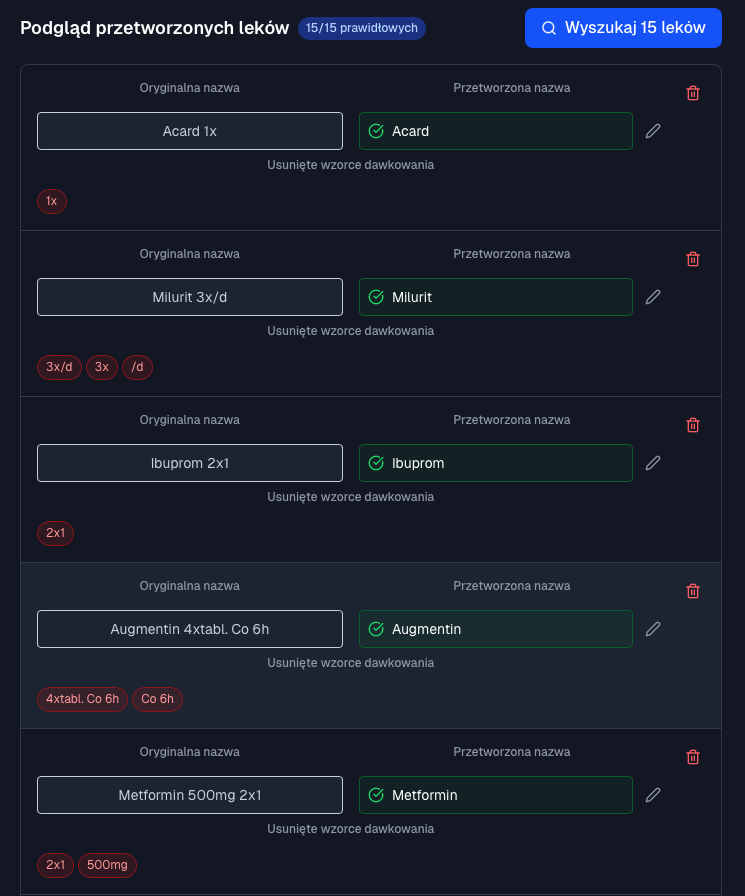Edit the processed name Metformin
Image resolution: width=745 pixels, height=896 pixels.
click(653, 795)
